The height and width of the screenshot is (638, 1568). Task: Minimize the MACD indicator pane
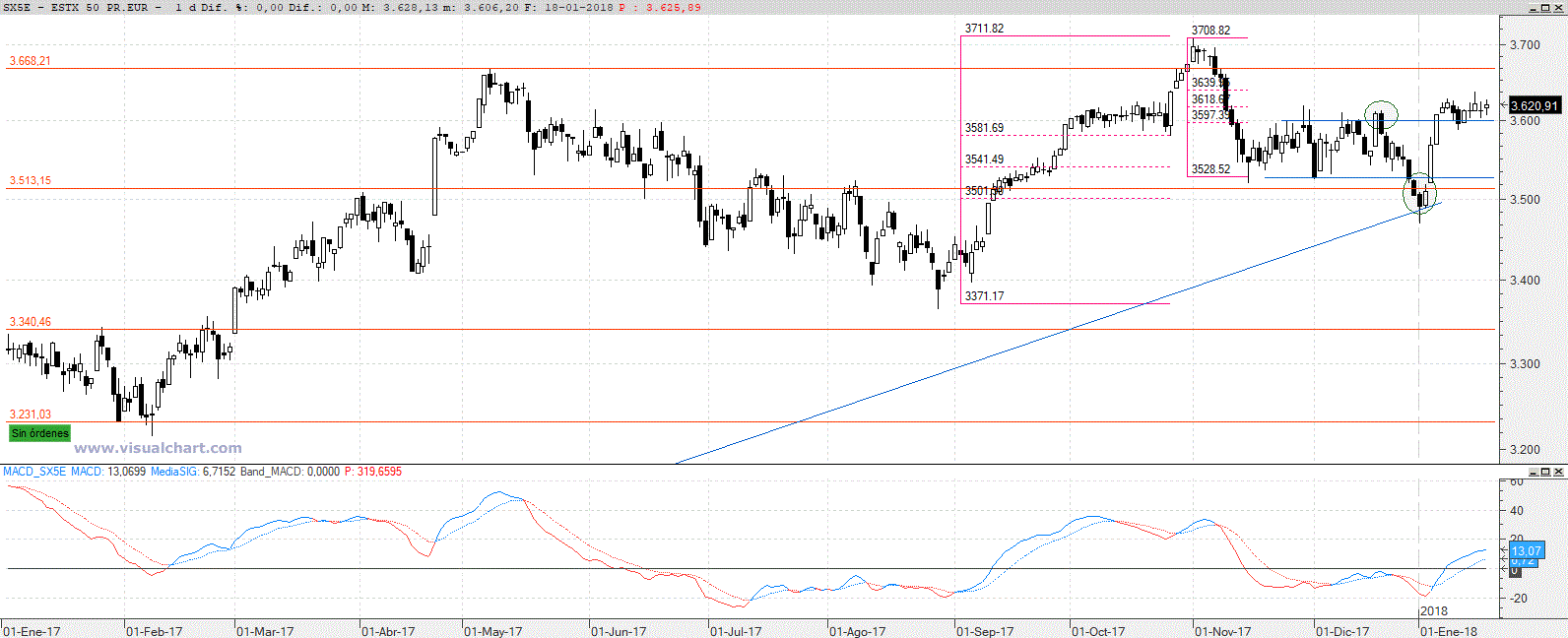(x=1535, y=472)
